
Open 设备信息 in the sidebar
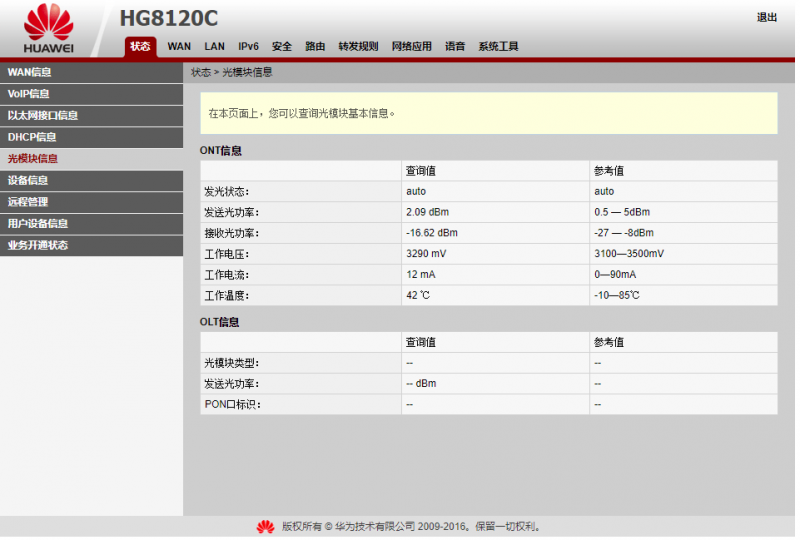tap(91, 180)
